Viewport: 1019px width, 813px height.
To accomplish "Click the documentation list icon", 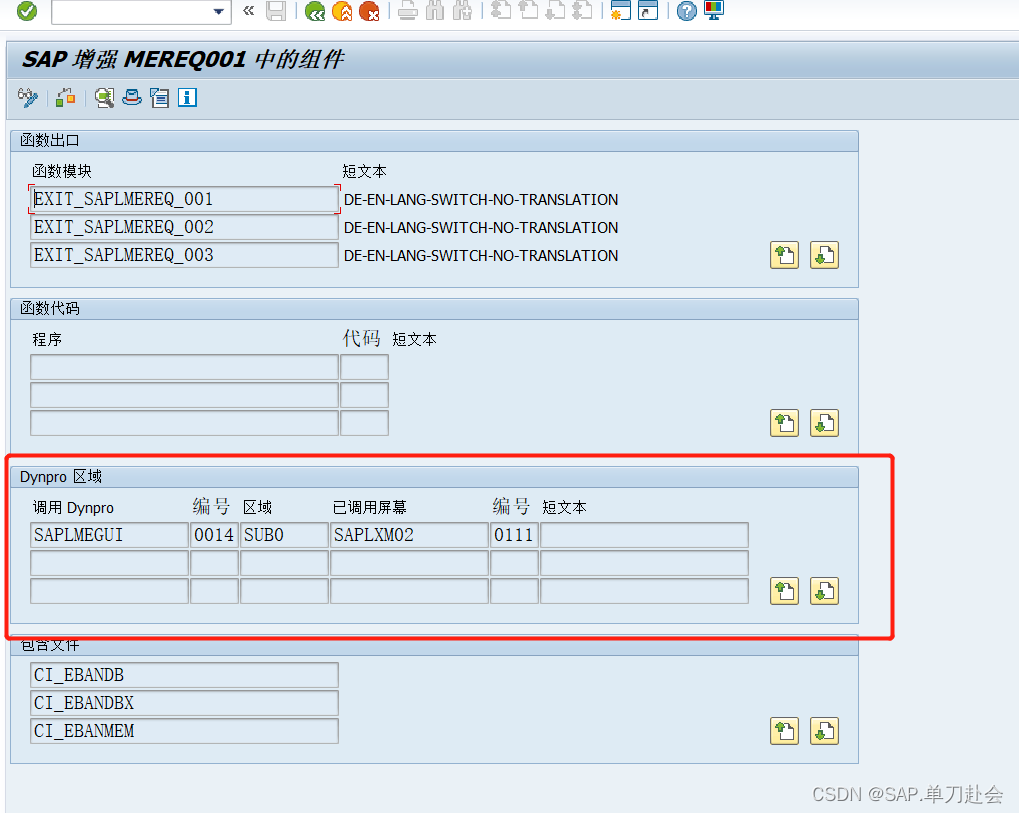I will (159, 98).
